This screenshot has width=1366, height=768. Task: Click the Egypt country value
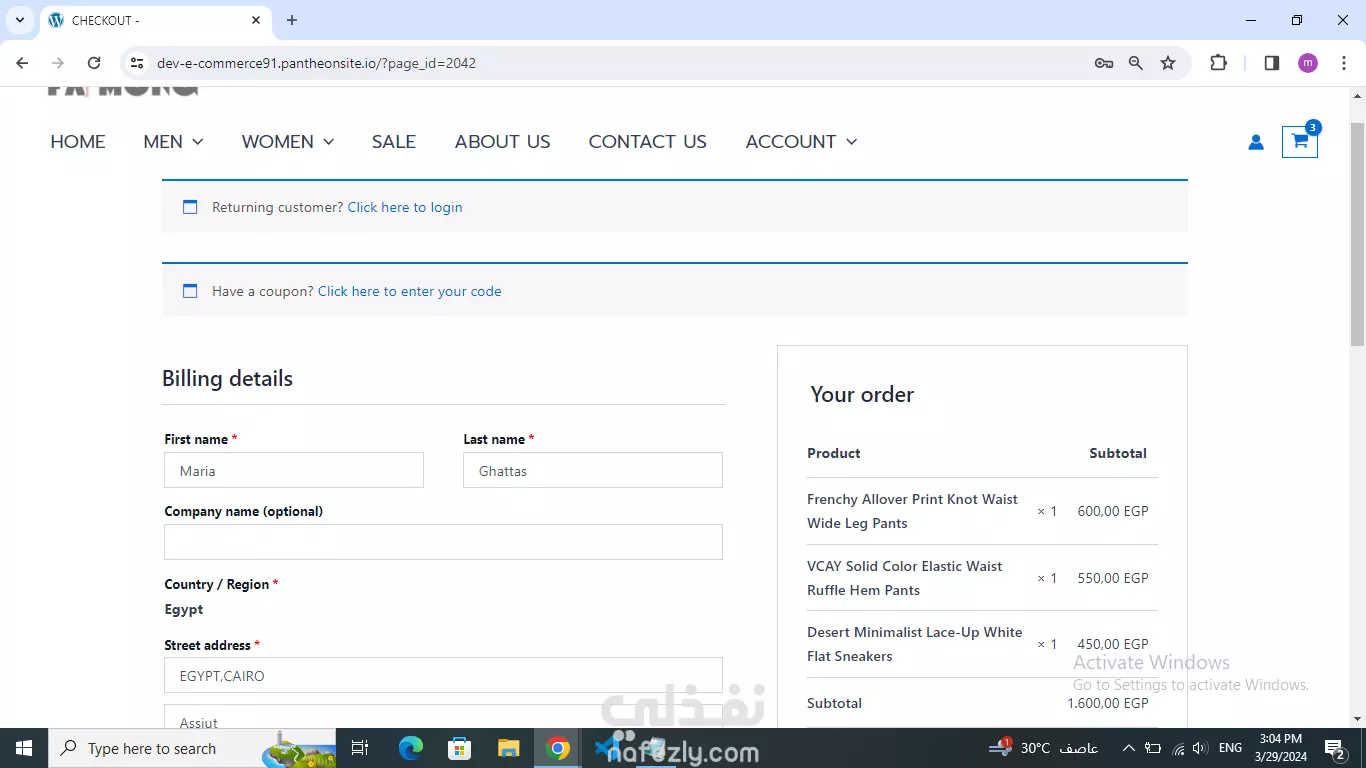pyautogui.click(x=184, y=609)
